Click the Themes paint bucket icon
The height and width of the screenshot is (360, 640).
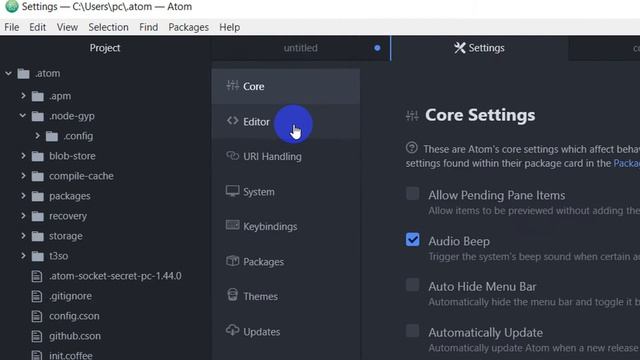pos(233,295)
